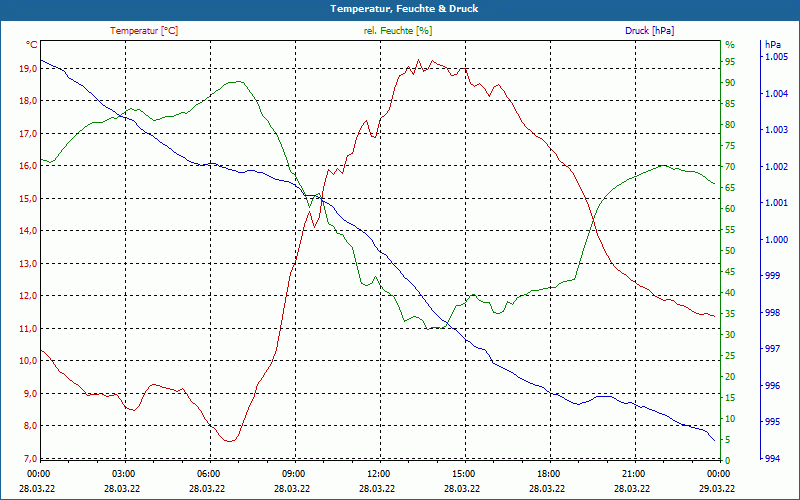Click the 13,0 tick on temperature axis
800x500 pixels.
coord(29,264)
